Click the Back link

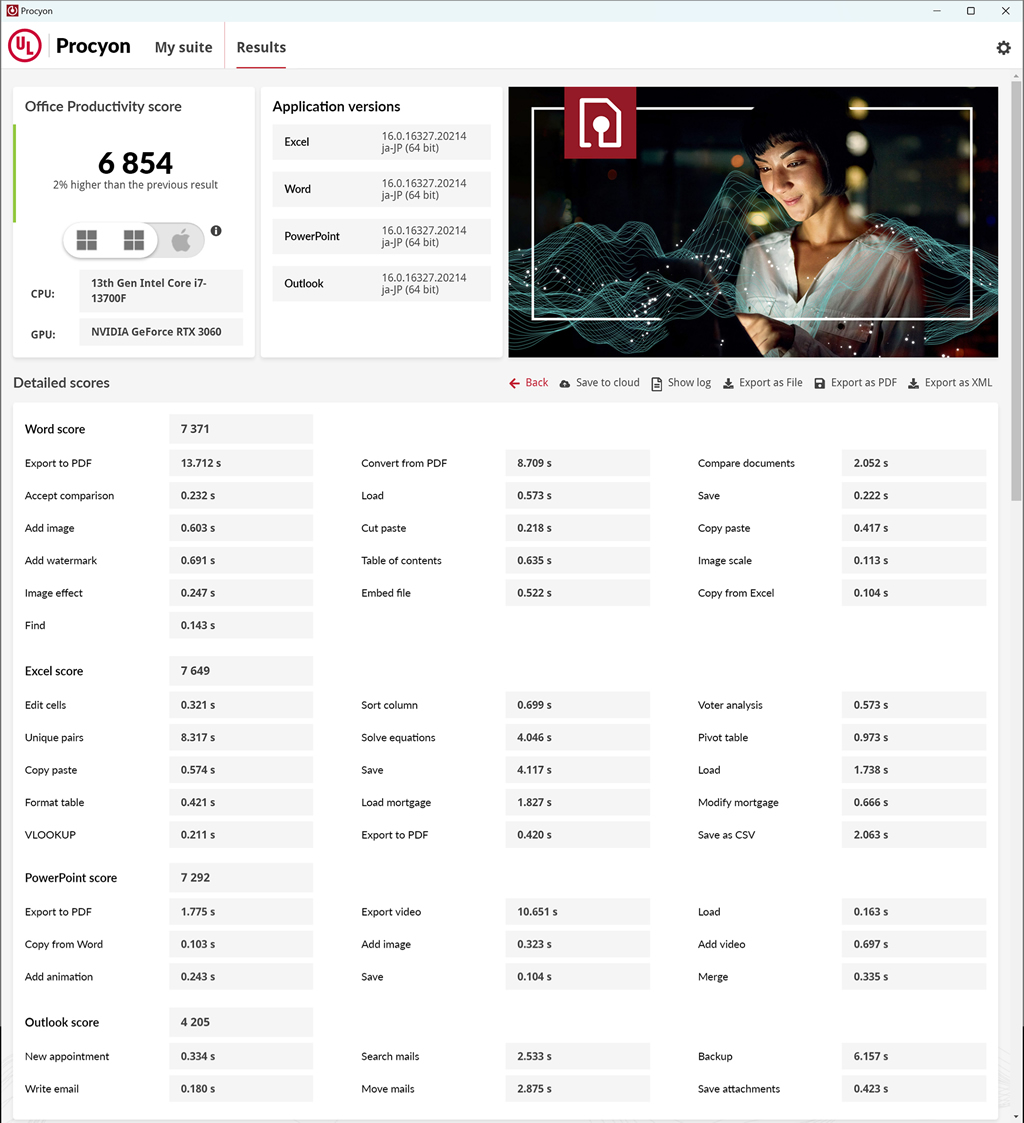click(x=536, y=382)
